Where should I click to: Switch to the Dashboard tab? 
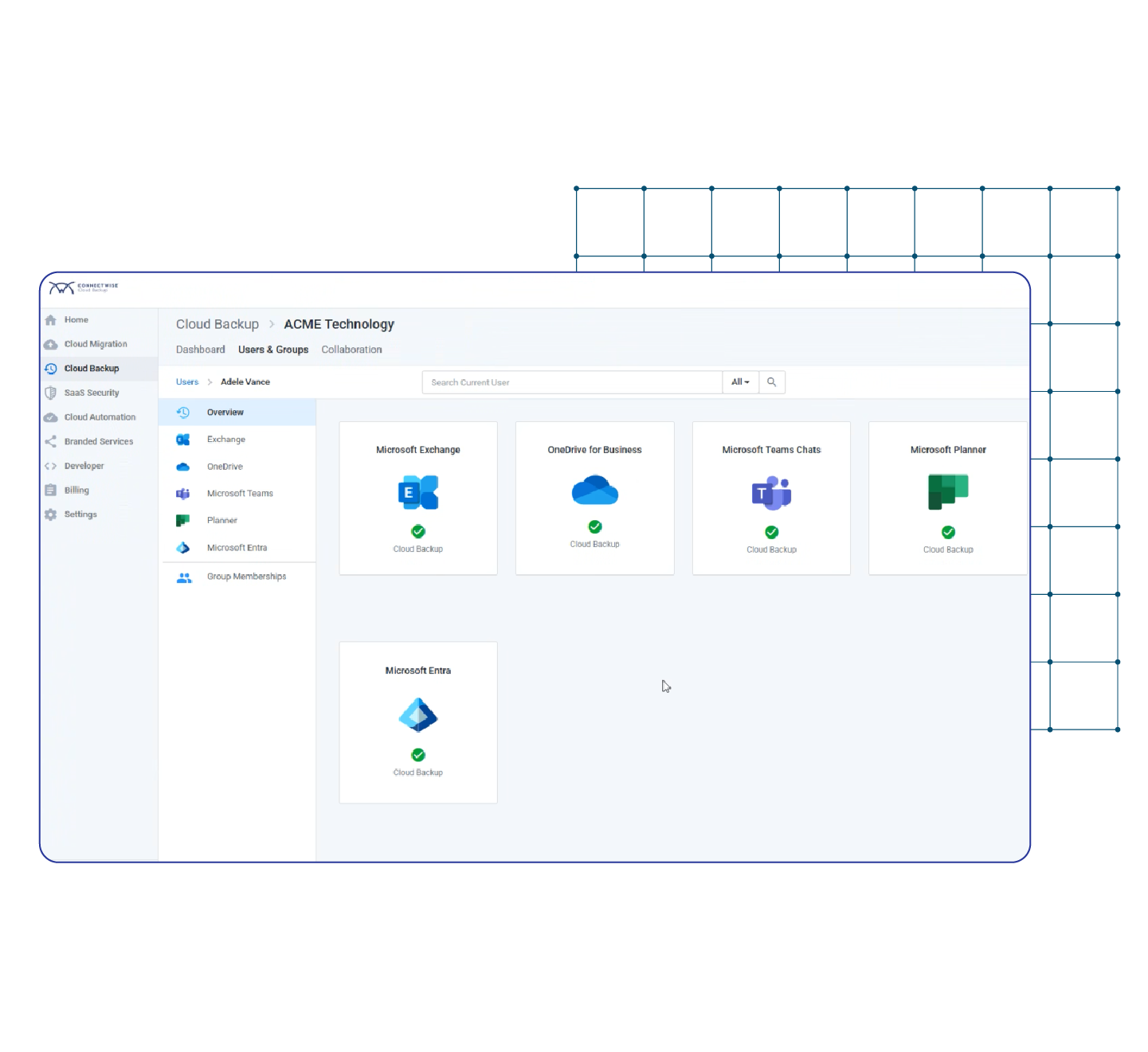[200, 350]
